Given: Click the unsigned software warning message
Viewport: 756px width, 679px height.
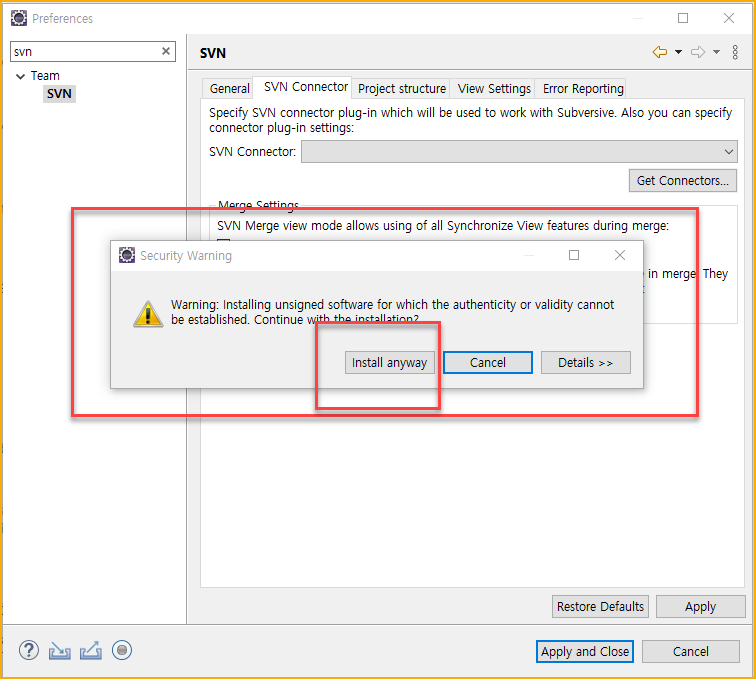Looking at the screenshot, I should [392, 312].
